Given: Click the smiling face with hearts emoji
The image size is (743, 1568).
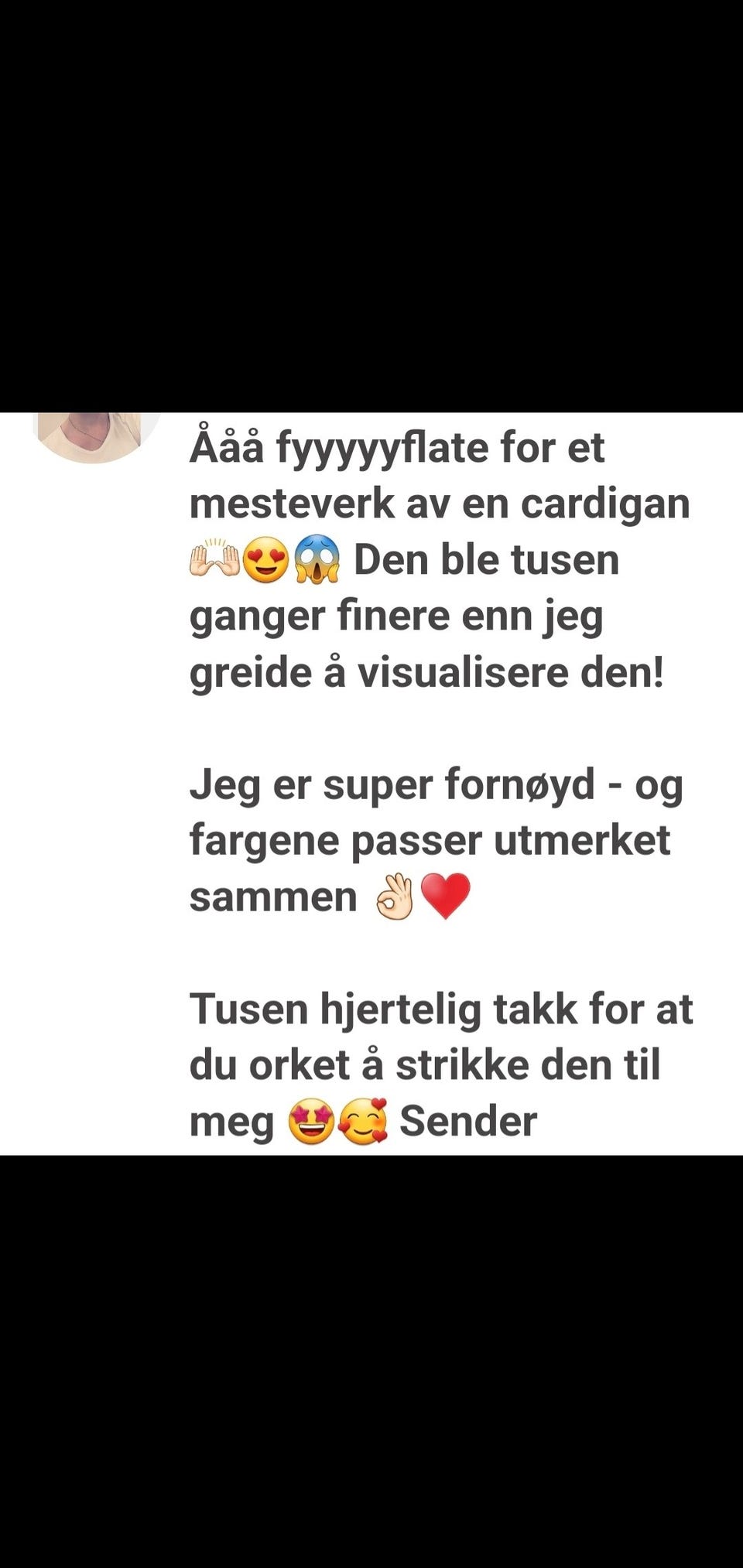Looking at the screenshot, I should (364, 1122).
